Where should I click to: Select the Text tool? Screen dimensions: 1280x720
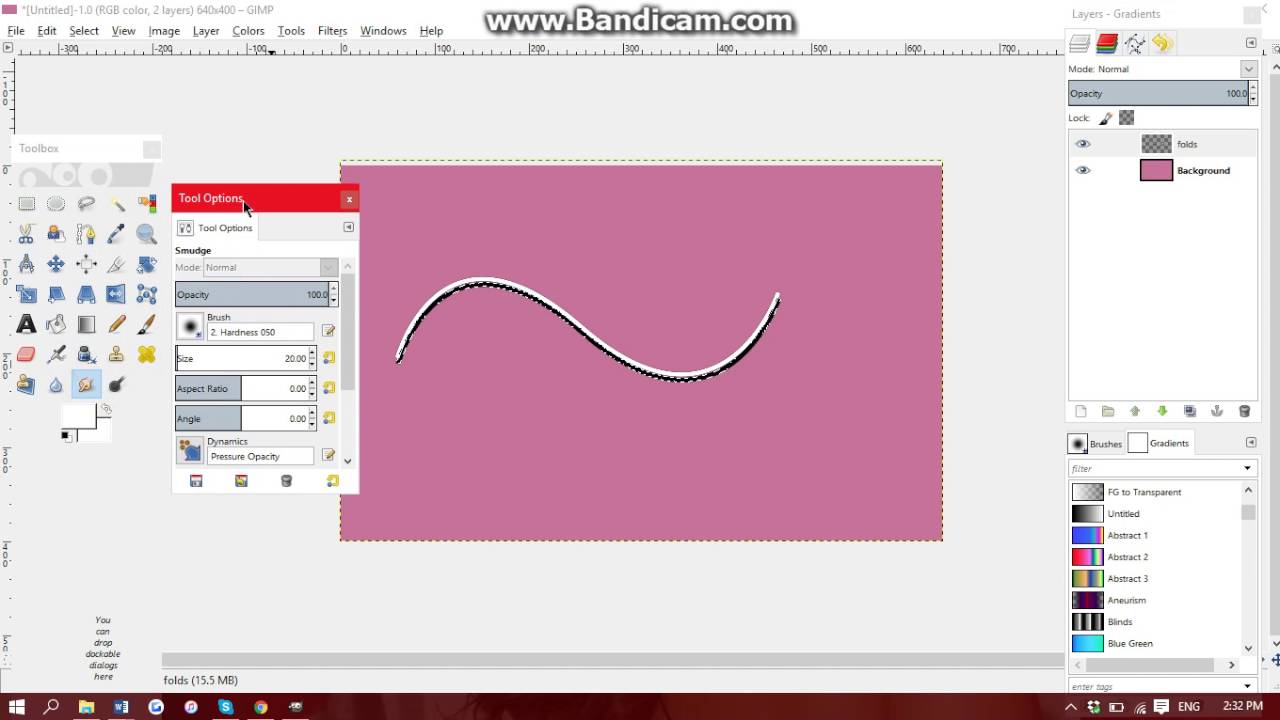pos(27,324)
